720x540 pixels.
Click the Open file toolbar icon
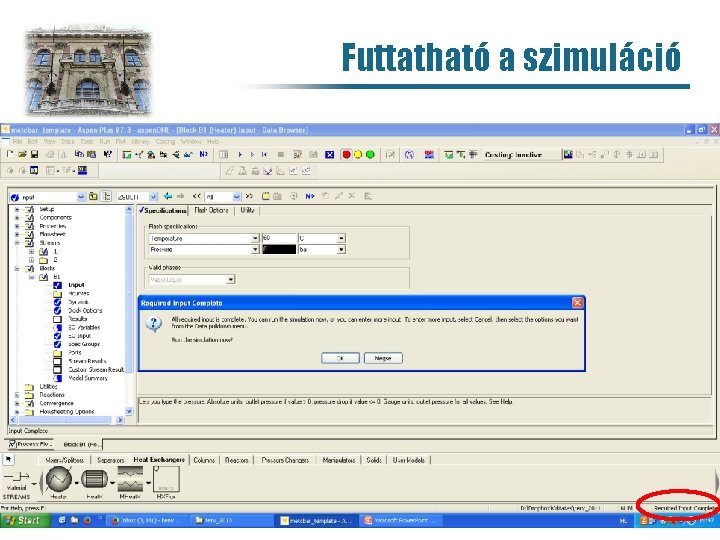[22, 155]
